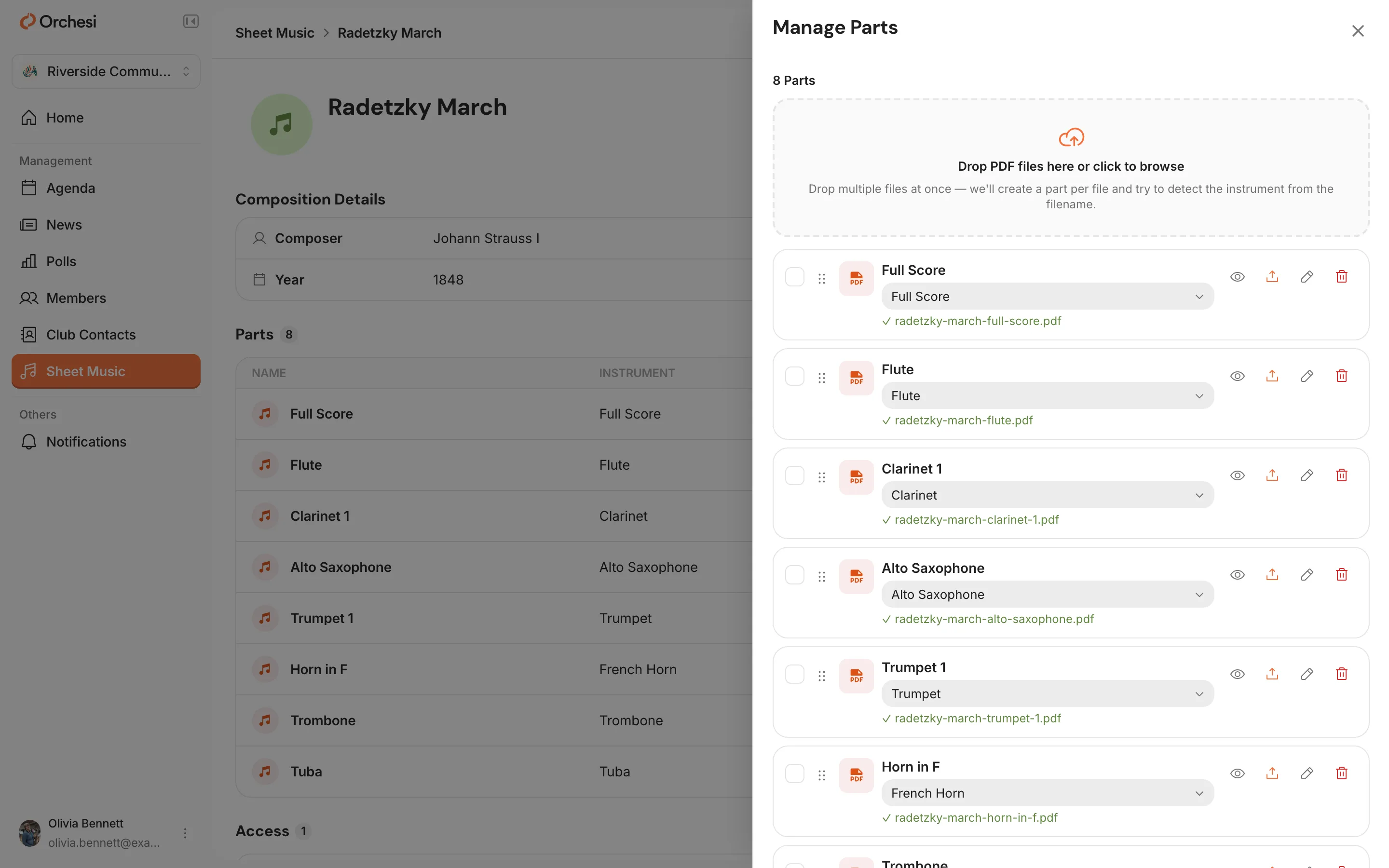Delete the Clarinet 1 part
The width and height of the screenshot is (1389, 868).
pyautogui.click(x=1341, y=475)
